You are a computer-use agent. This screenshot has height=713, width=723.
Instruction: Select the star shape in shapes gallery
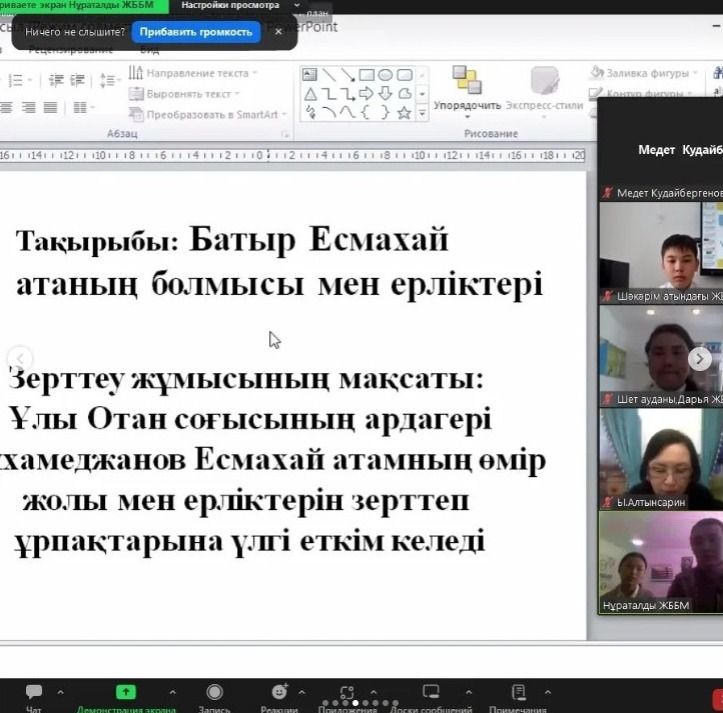click(x=404, y=113)
